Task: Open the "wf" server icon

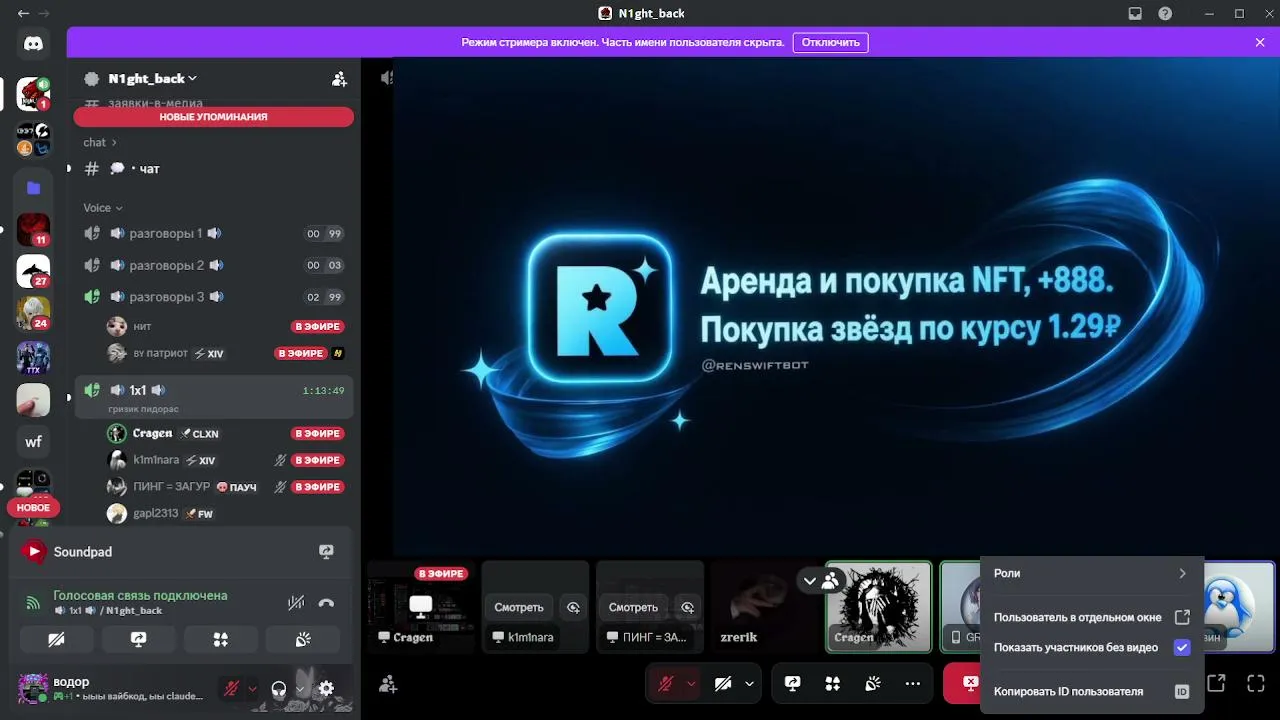Action: [x=33, y=441]
